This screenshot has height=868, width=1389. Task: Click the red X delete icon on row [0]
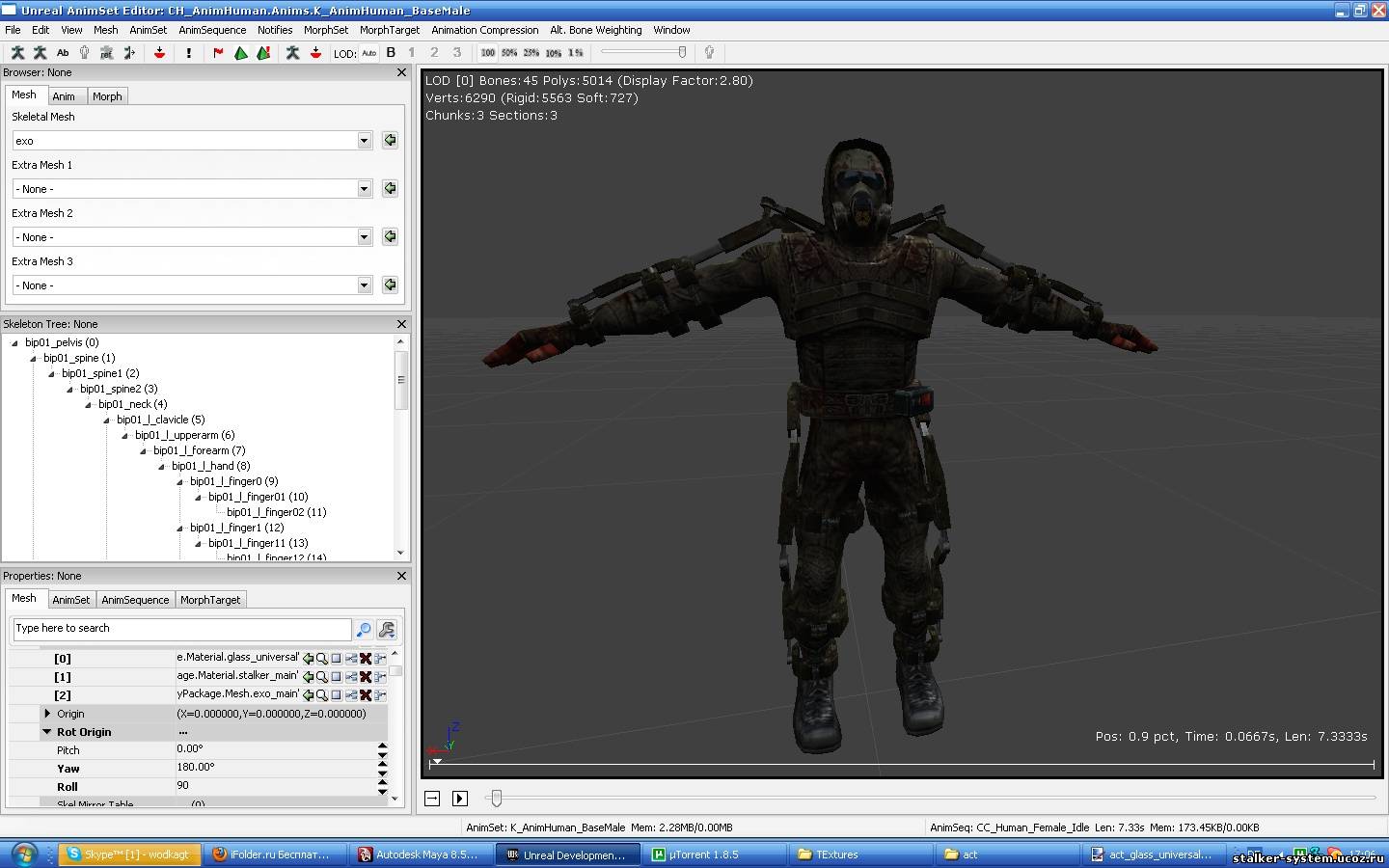[x=366, y=658]
